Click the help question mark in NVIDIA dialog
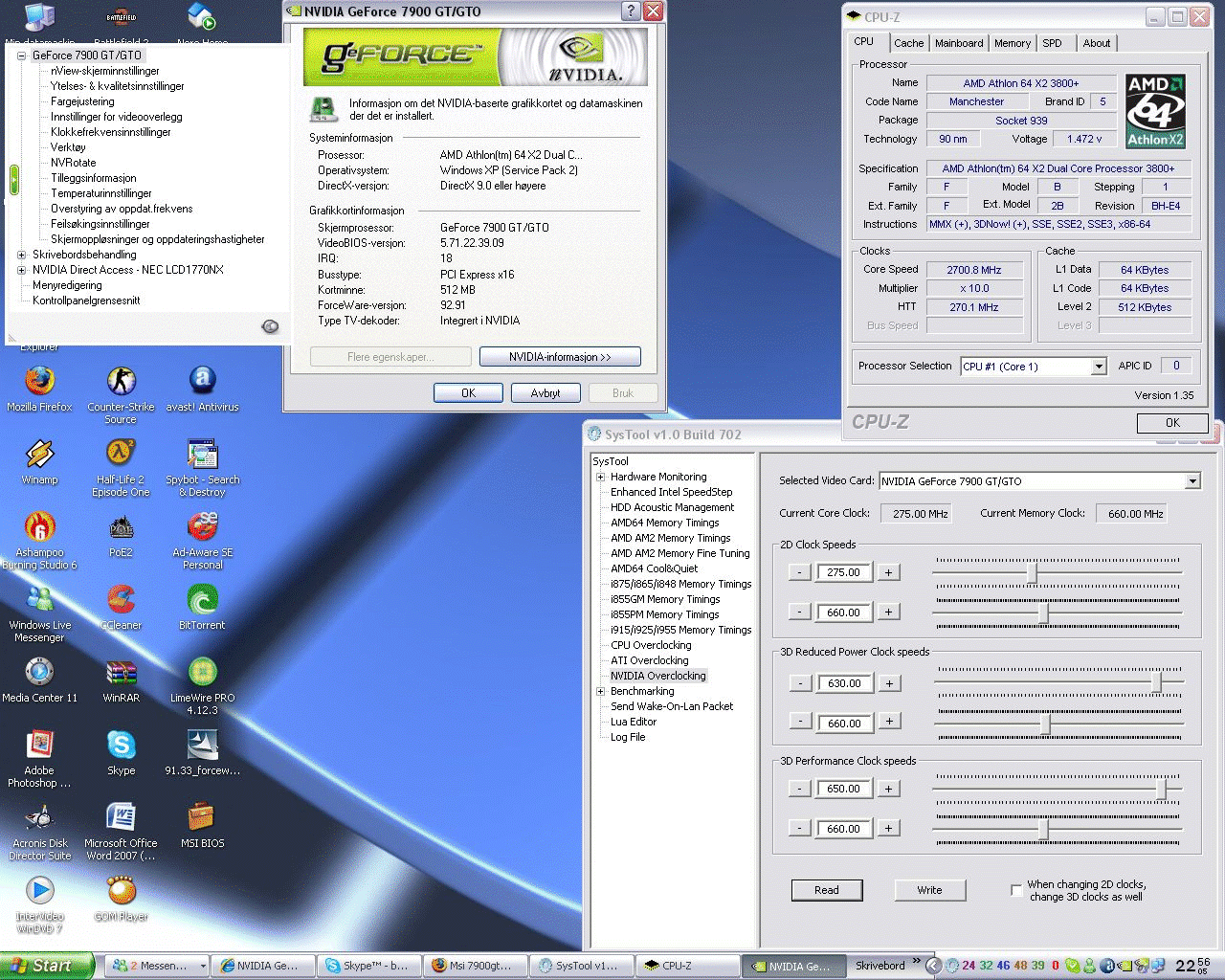This screenshot has width=1225, height=980. click(x=631, y=11)
